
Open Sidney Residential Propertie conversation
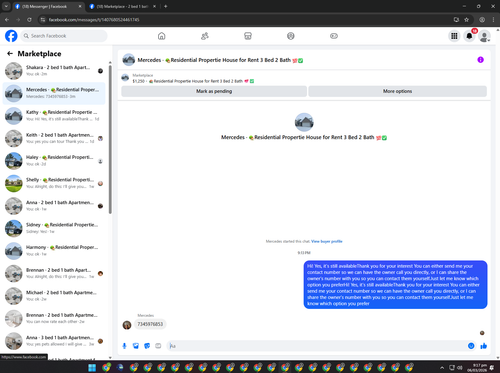54,228
